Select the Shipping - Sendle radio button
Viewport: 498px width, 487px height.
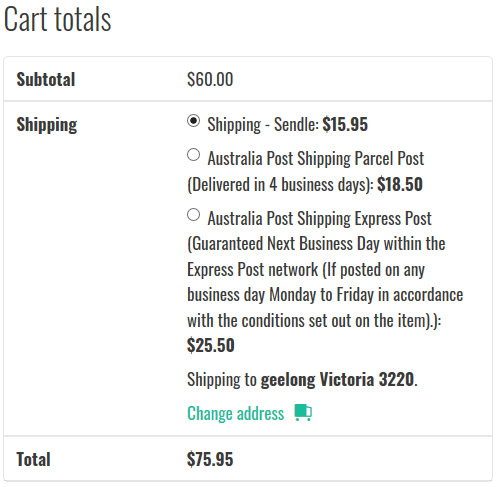[193, 121]
